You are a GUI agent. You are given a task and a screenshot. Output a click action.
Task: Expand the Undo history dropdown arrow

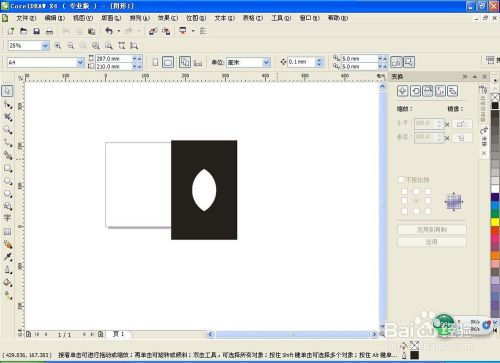(119, 31)
